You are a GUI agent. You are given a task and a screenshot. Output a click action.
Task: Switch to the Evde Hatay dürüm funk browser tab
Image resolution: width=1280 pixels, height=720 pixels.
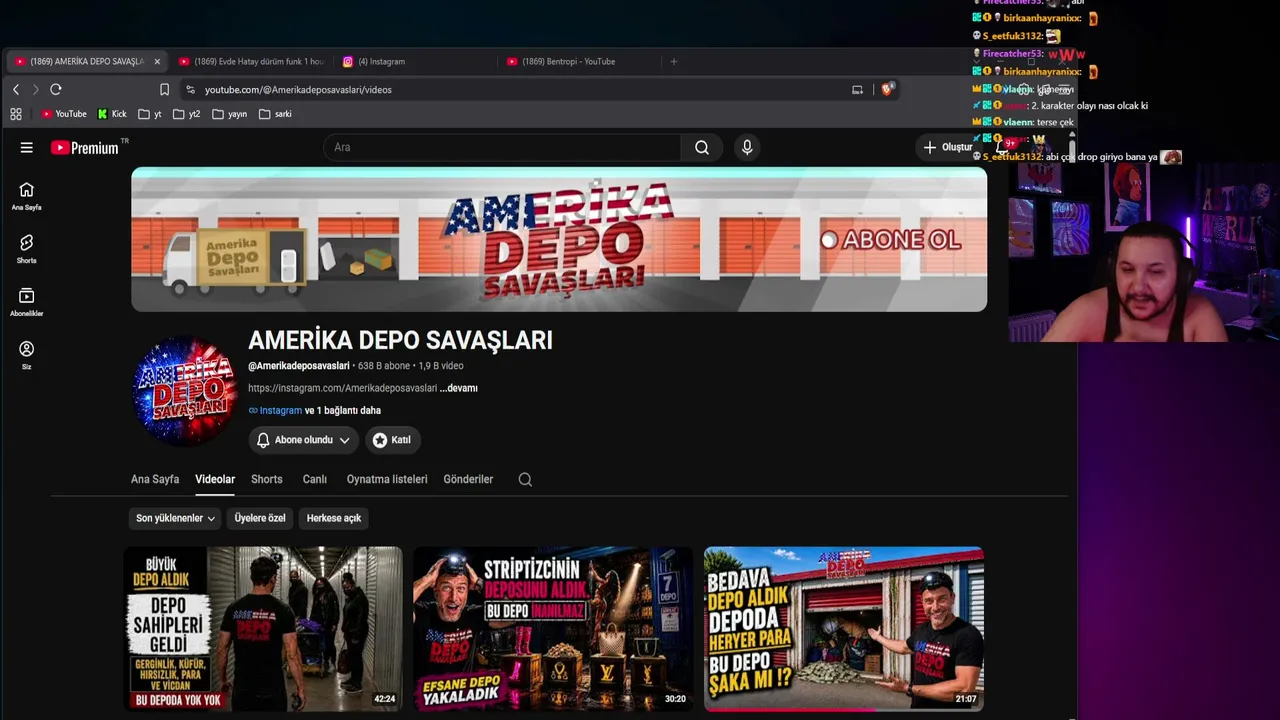252,61
